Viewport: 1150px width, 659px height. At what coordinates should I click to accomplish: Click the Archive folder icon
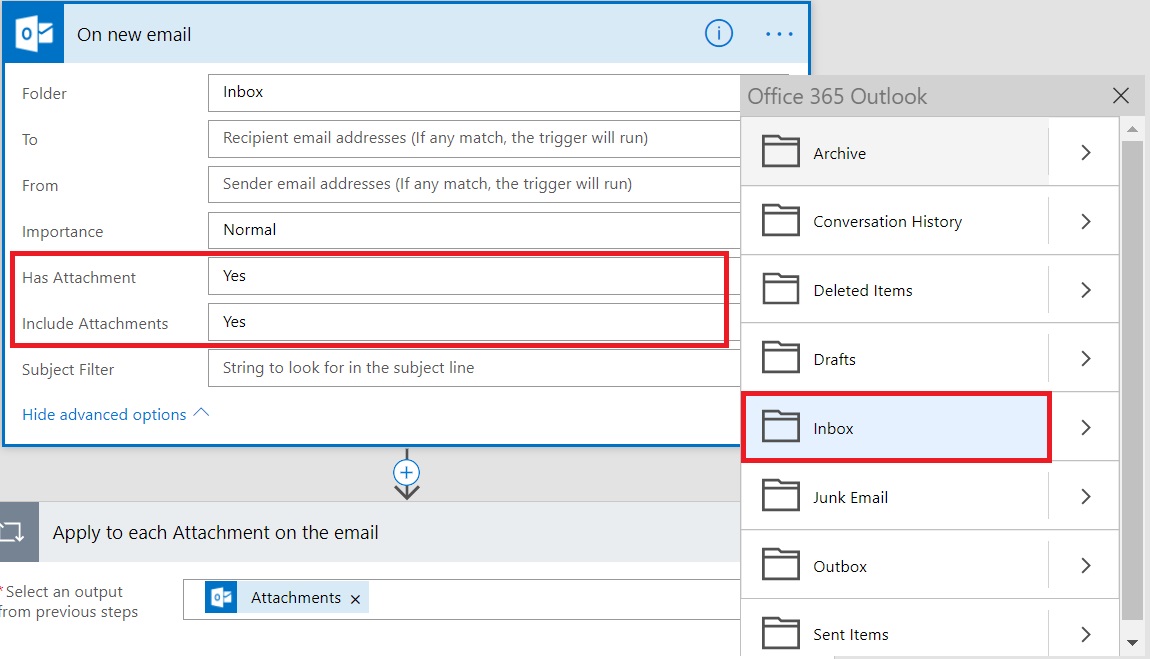(x=780, y=152)
